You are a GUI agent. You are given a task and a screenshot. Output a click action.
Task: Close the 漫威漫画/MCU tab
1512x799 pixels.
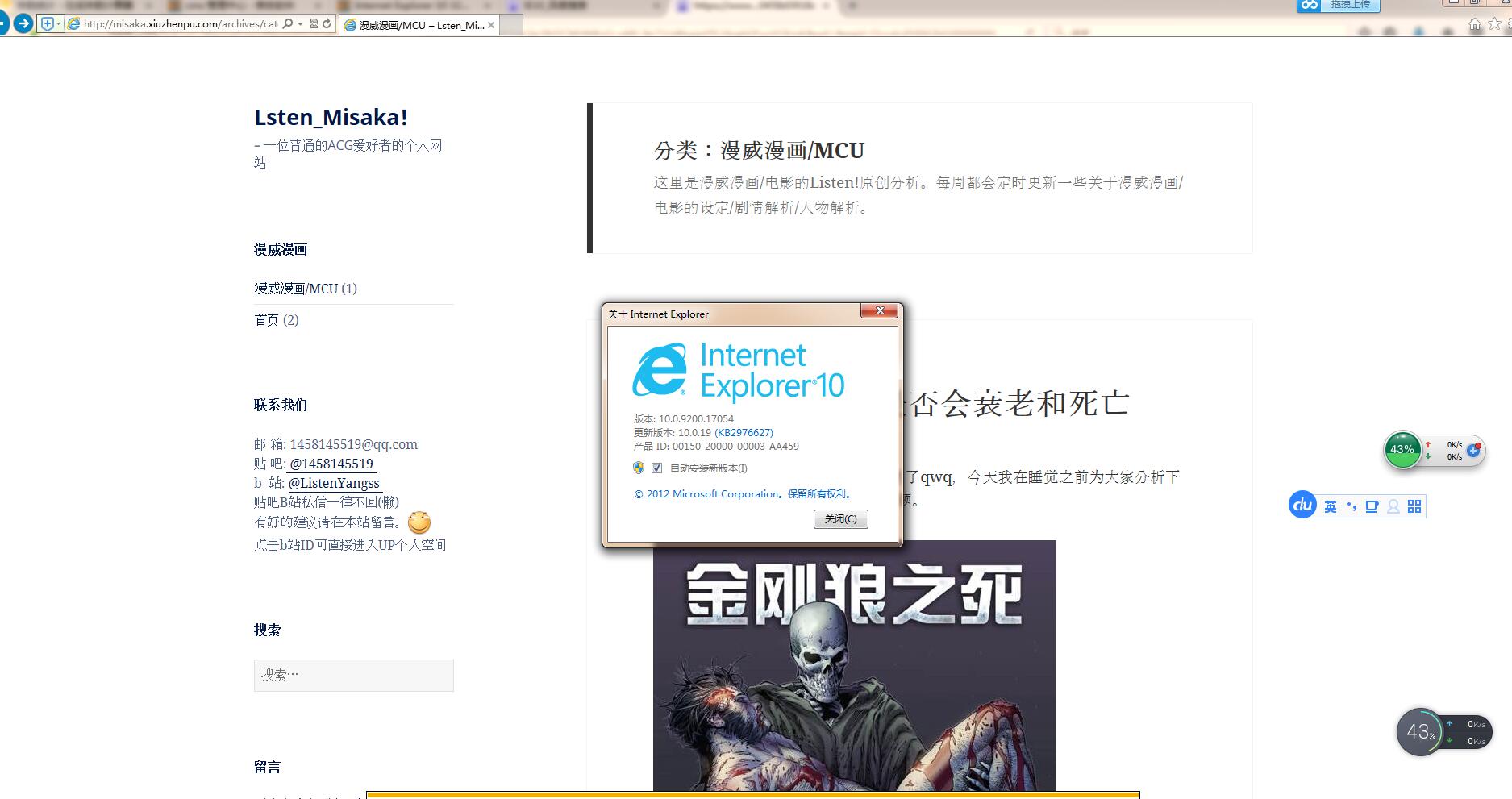(491, 25)
